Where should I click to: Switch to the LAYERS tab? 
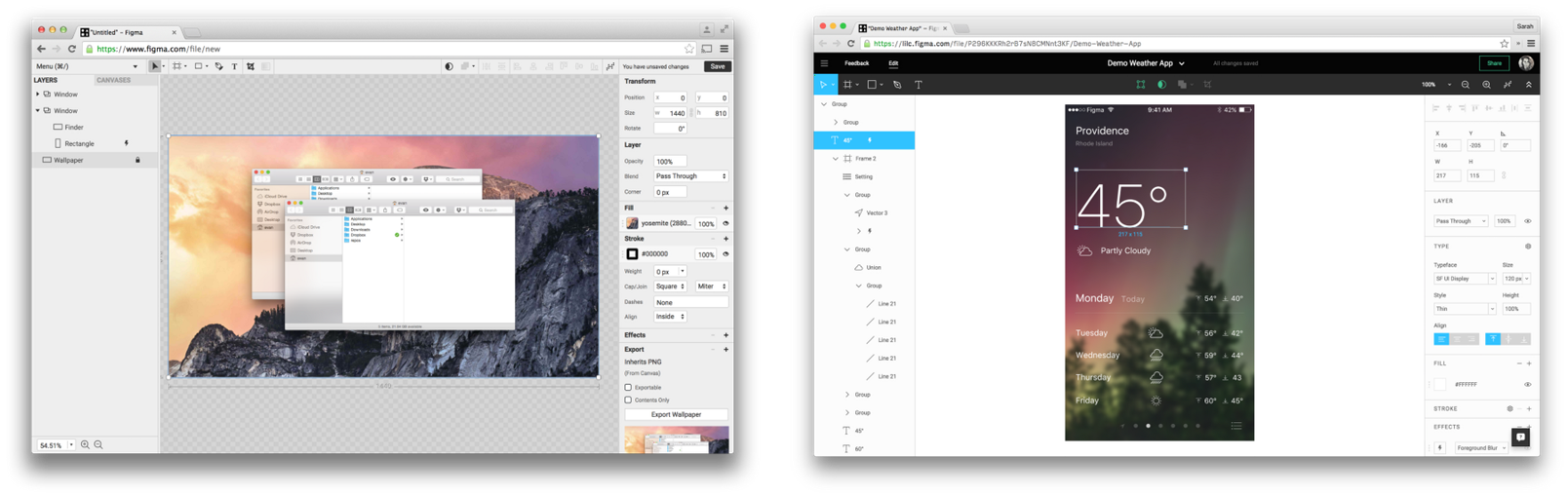click(46, 80)
